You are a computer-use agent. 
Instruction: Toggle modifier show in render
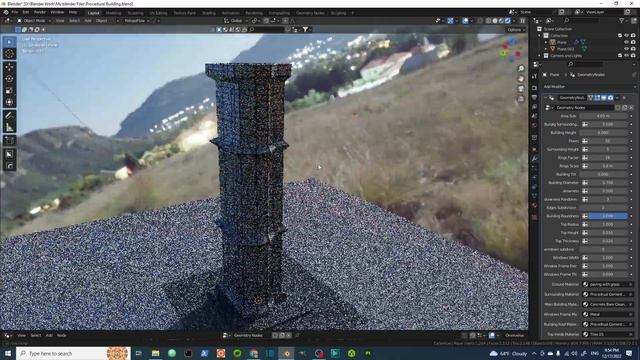[x=610, y=98]
